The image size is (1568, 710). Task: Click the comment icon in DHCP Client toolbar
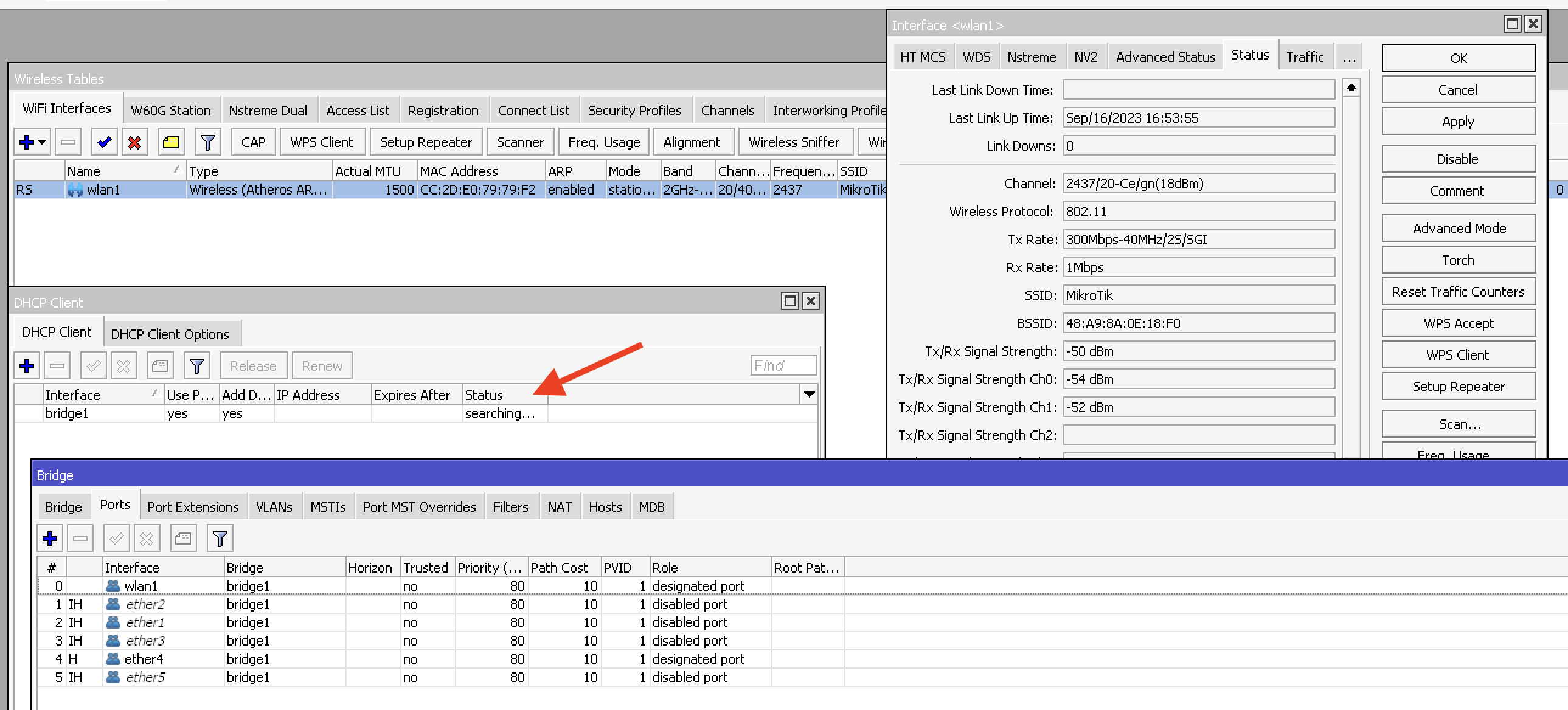click(x=160, y=366)
